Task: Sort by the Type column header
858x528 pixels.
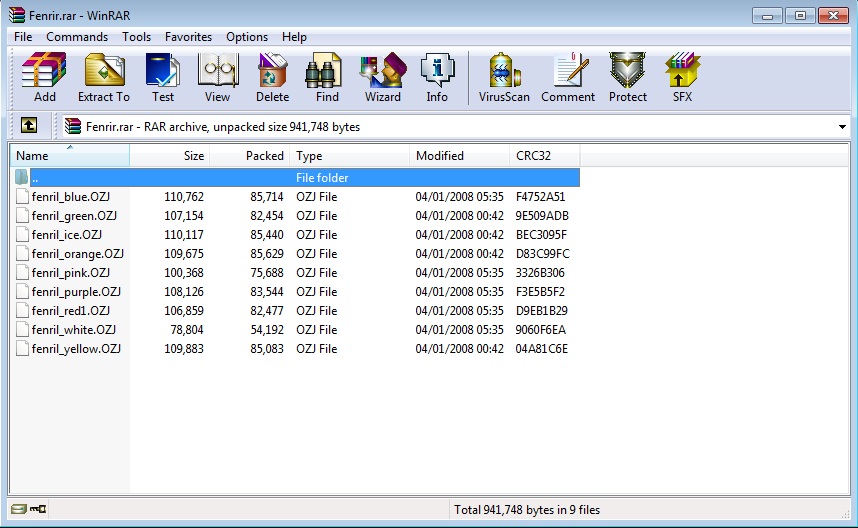Action: point(350,156)
